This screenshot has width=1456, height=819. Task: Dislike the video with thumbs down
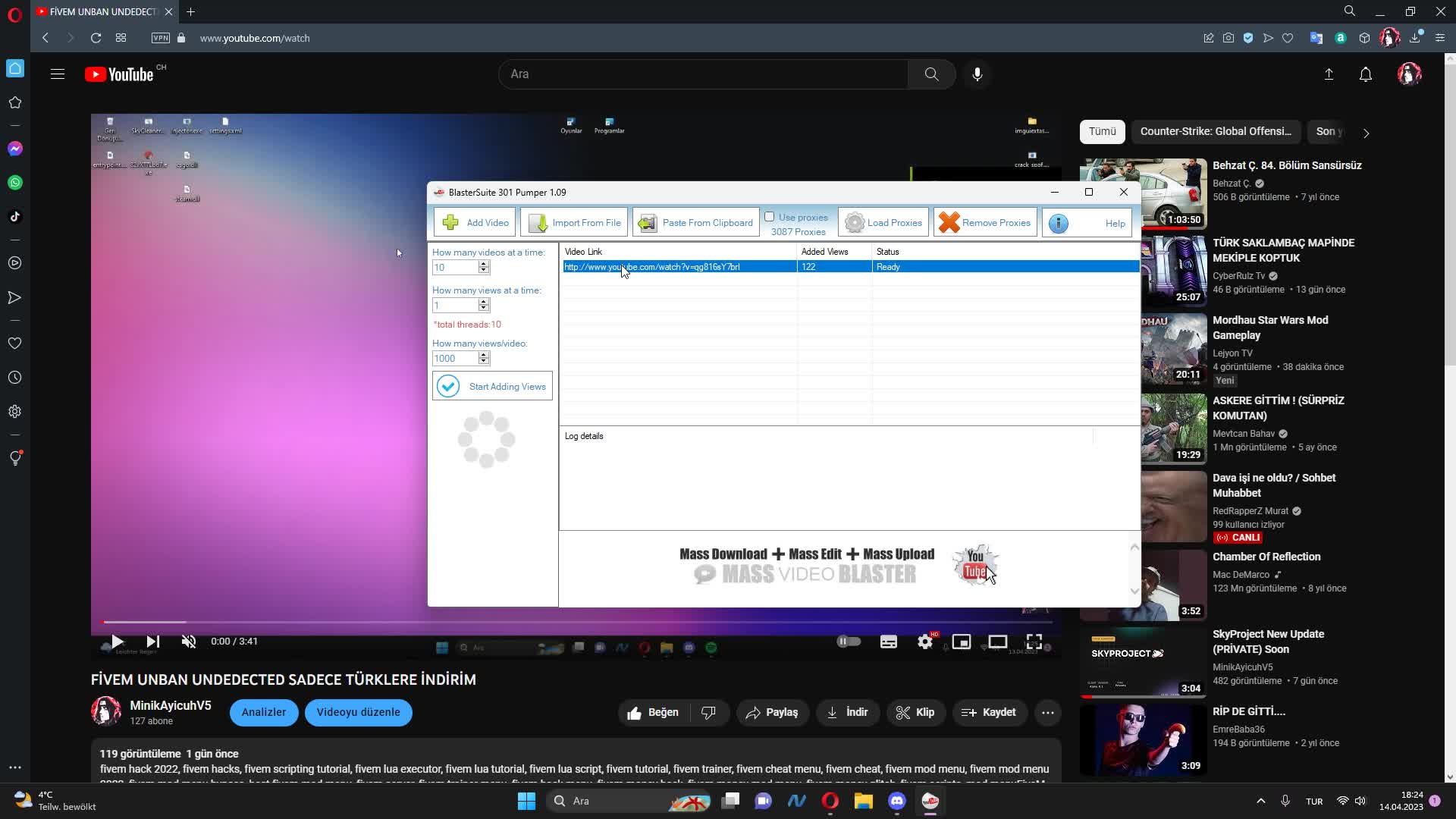[x=709, y=713]
